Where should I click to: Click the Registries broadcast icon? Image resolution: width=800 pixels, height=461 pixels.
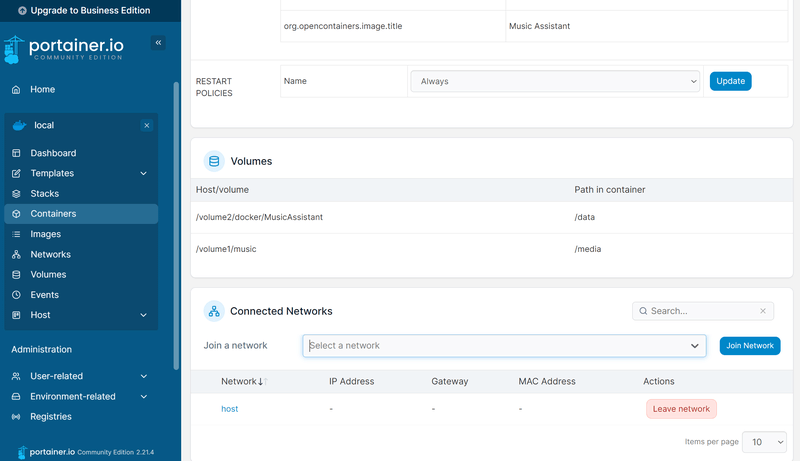[16, 417]
